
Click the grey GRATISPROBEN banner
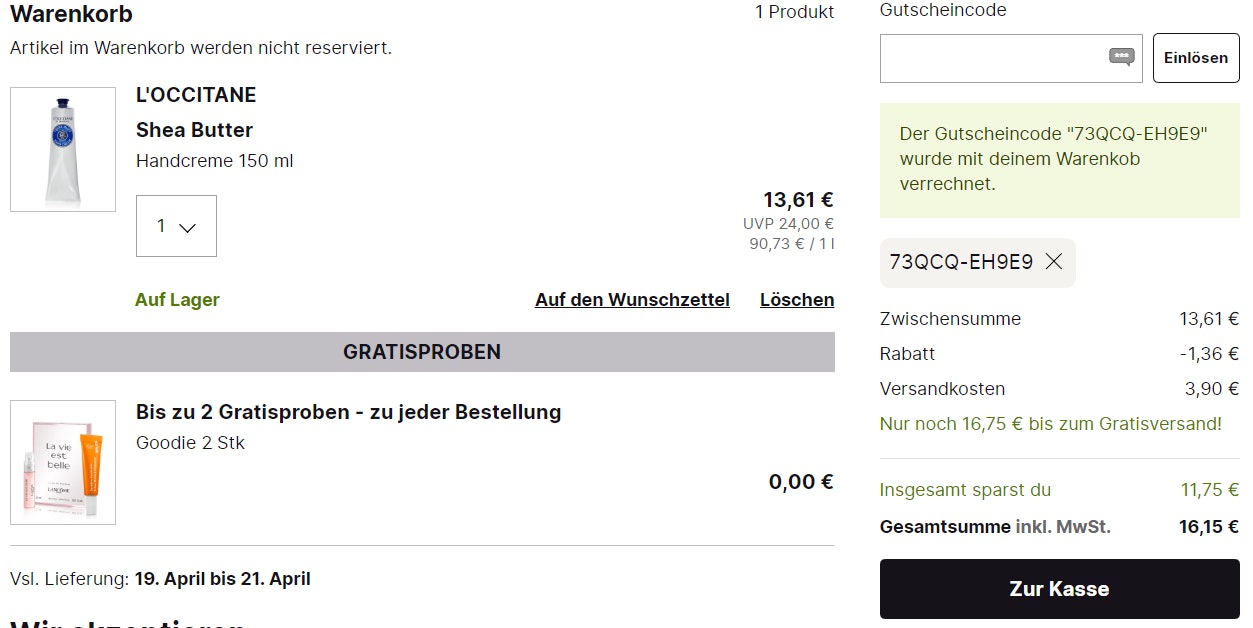(422, 352)
